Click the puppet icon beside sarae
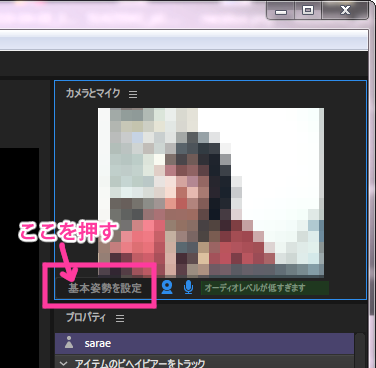 tap(69, 342)
